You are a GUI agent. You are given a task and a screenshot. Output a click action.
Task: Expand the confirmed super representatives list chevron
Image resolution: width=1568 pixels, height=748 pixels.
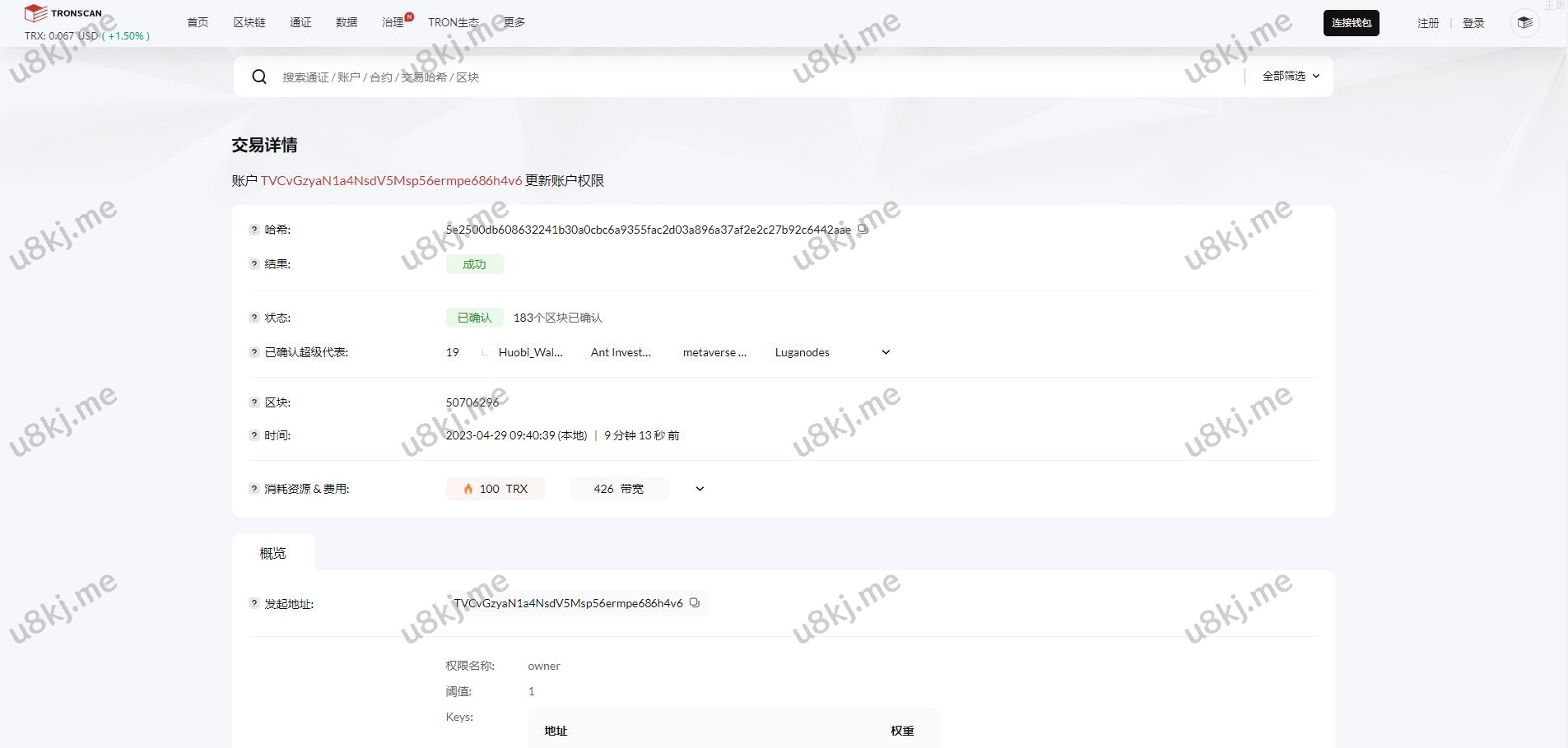pos(885,352)
